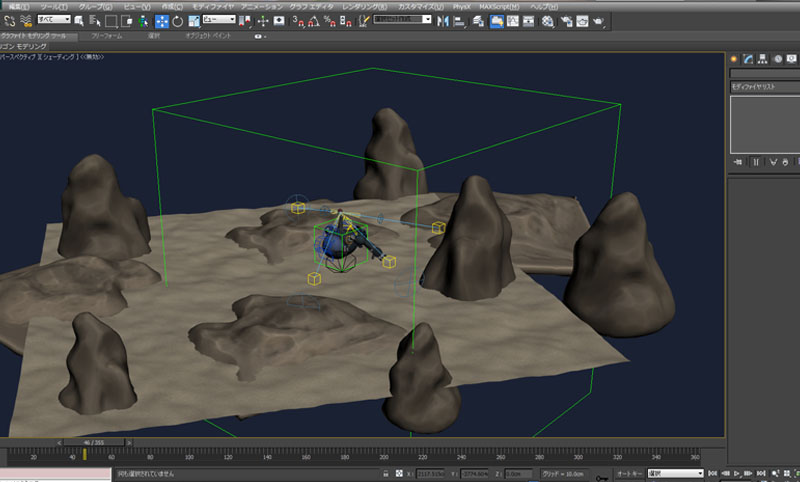800x482 pixels.
Task: Open the 編集 (Edit) menu
Action: coord(19,7)
